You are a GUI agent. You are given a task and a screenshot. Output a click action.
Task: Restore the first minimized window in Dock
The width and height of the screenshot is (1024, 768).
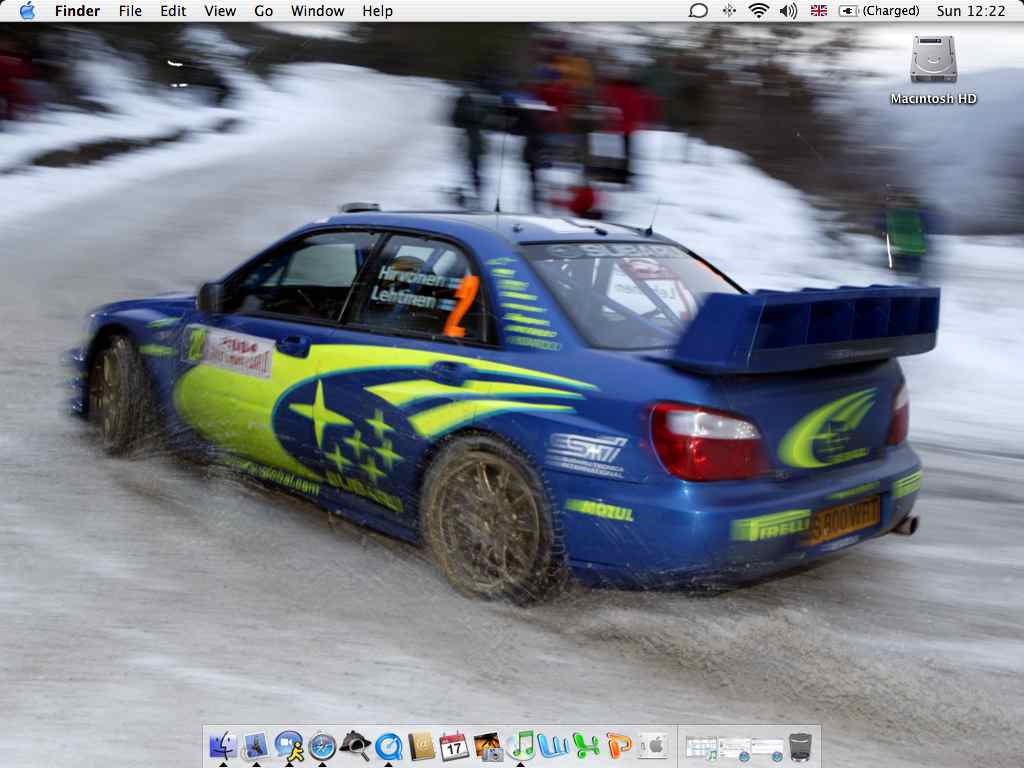tap(701, 748)
